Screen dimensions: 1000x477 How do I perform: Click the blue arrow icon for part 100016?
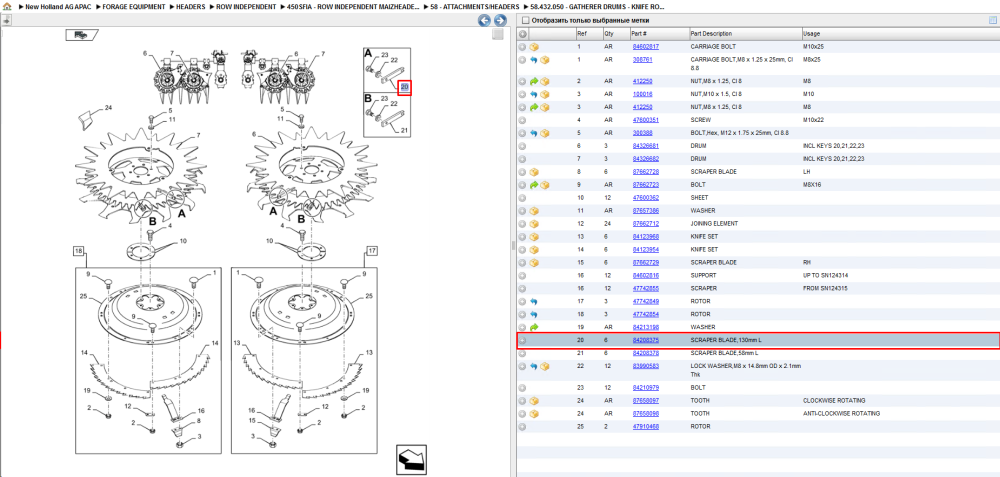[x=534, y=94]
